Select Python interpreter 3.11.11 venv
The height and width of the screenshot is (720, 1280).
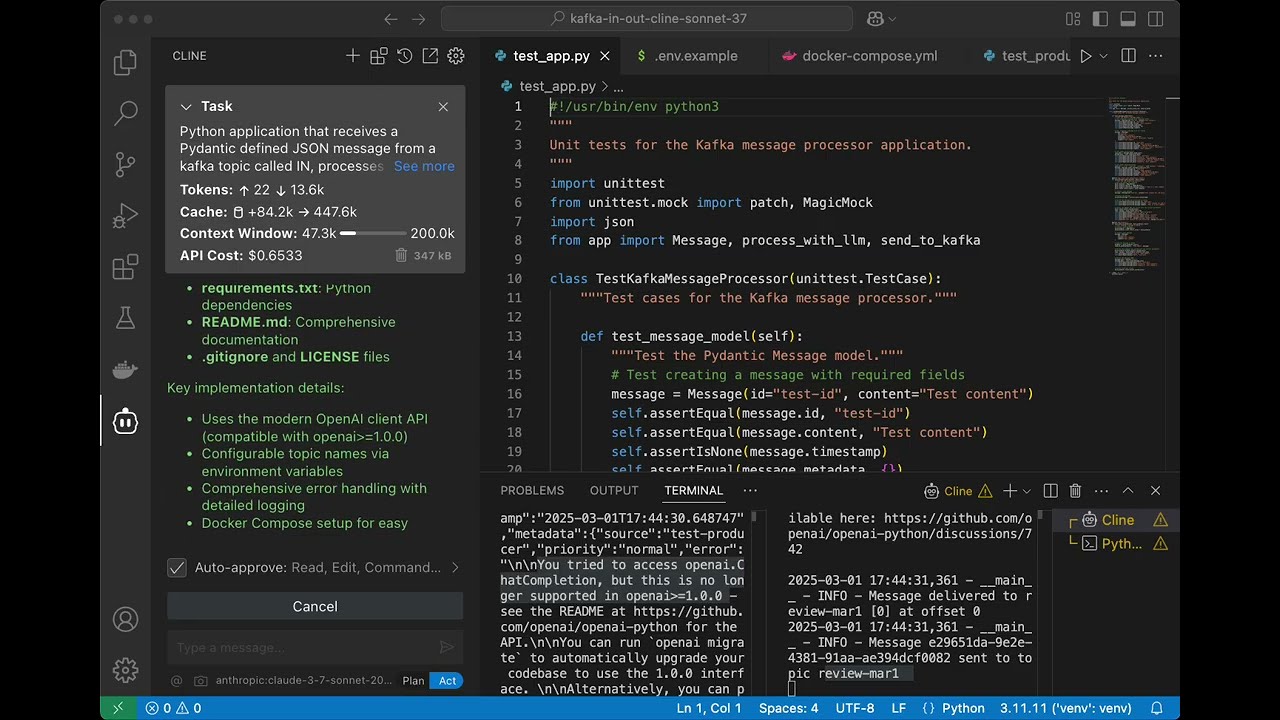point(1065,708)
